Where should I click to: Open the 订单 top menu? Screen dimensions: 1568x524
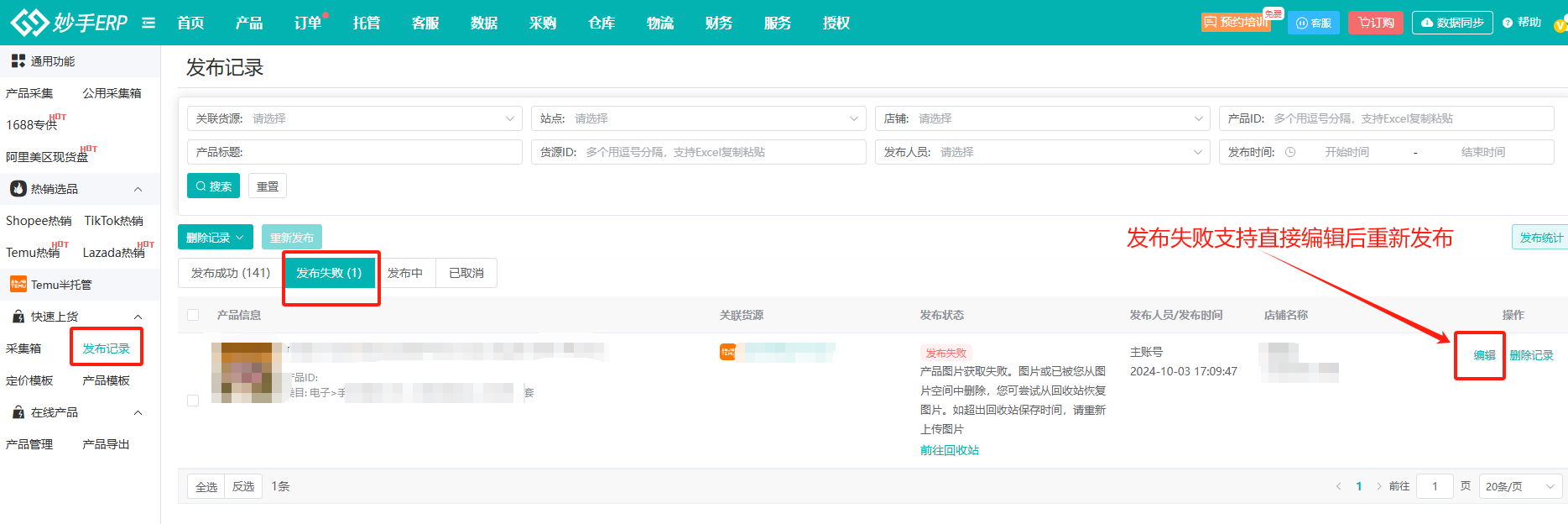(x=308, y=23)
